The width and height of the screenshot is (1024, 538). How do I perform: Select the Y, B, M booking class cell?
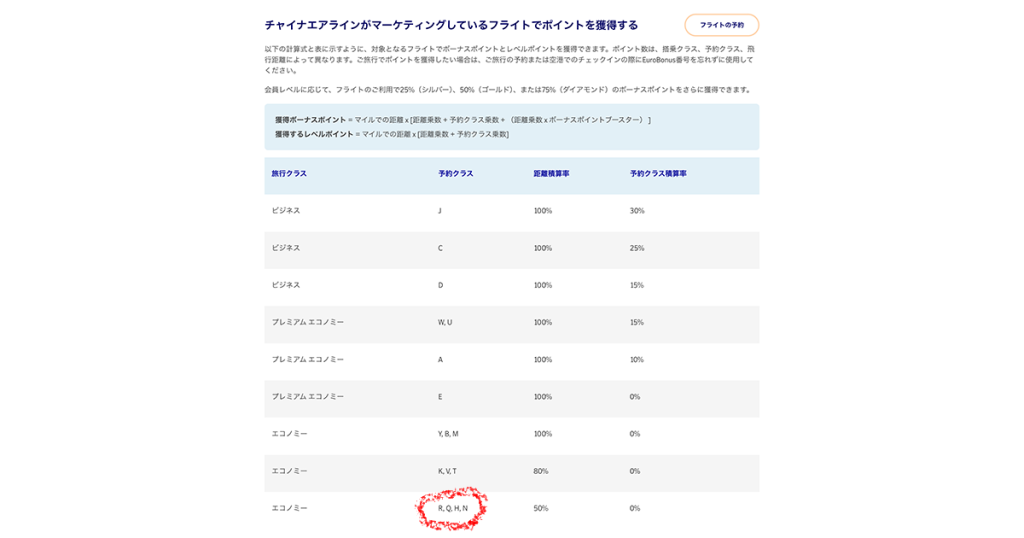point(448,434)
